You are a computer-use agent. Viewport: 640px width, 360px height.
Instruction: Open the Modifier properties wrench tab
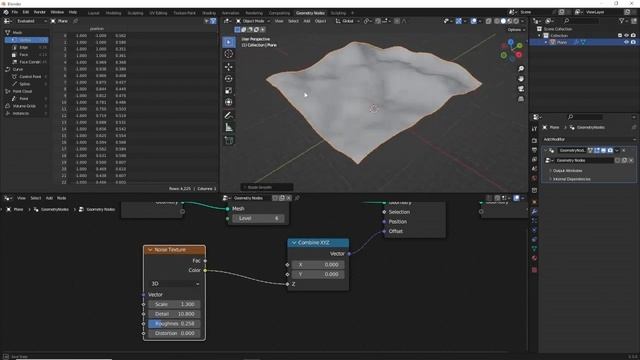coord(534,211)
